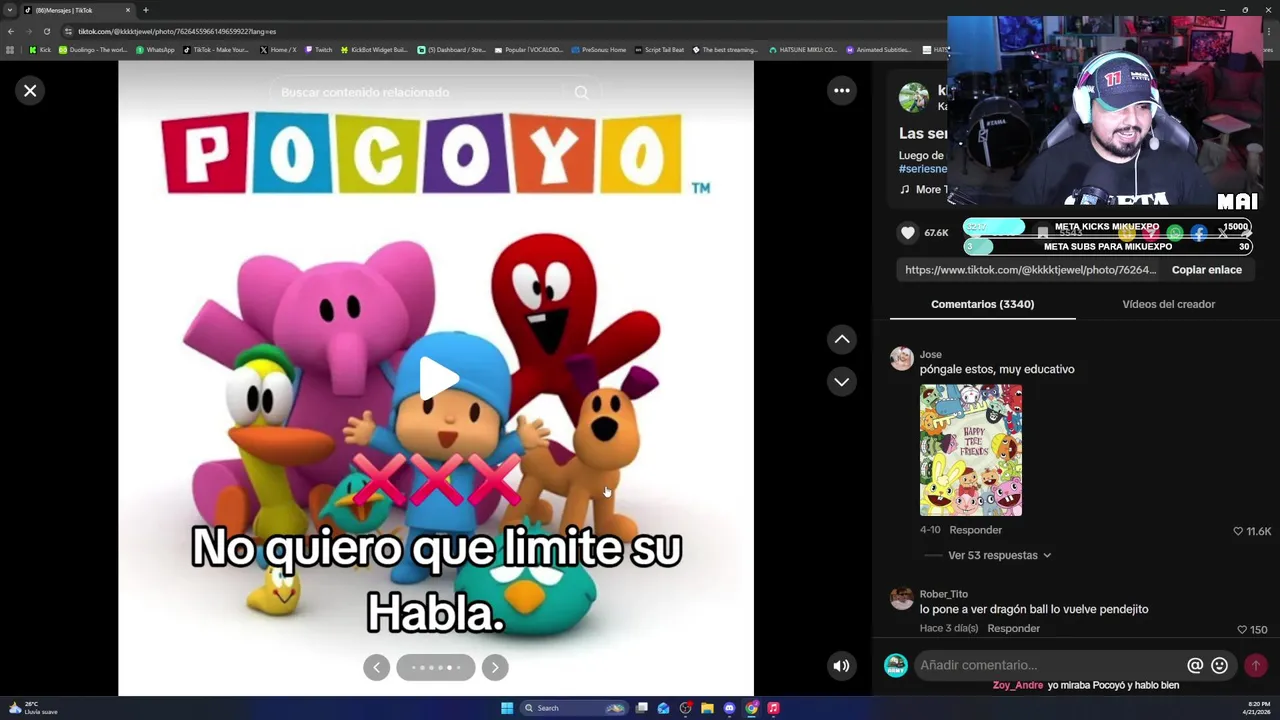Select the 'Comentarios (3340)' tab
The height and width of the screenshot is (720, 1280).
click(982, 304)
